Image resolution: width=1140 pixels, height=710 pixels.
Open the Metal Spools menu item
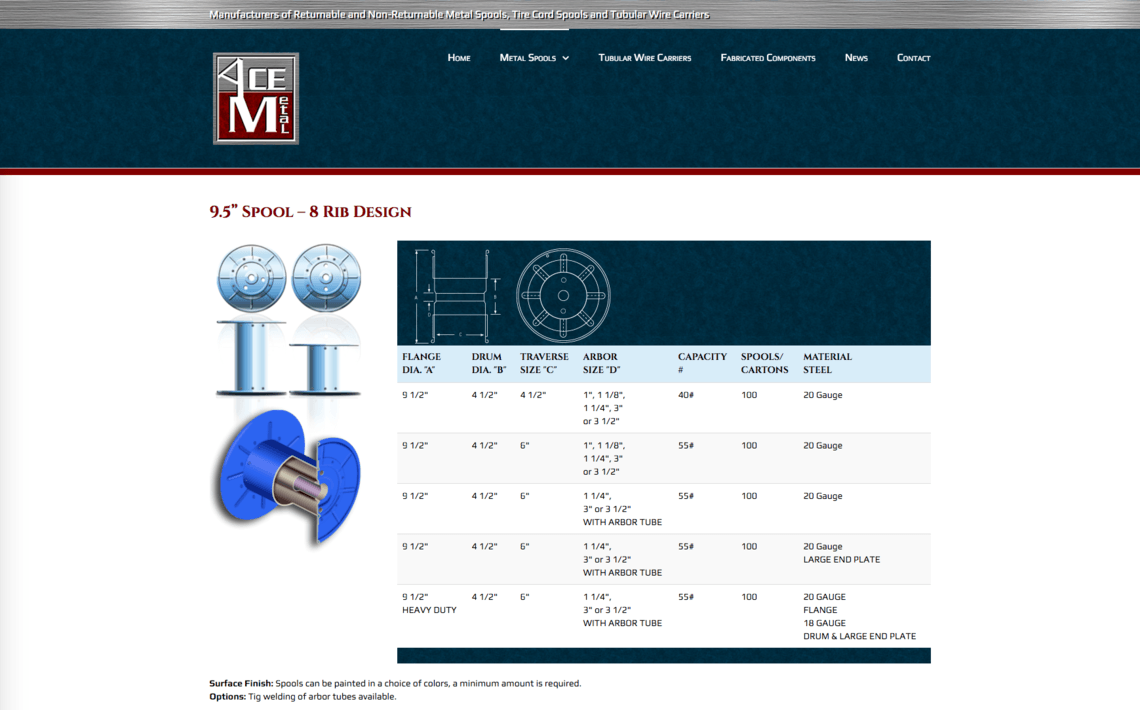pyautogui.click(x=527, y=58)
